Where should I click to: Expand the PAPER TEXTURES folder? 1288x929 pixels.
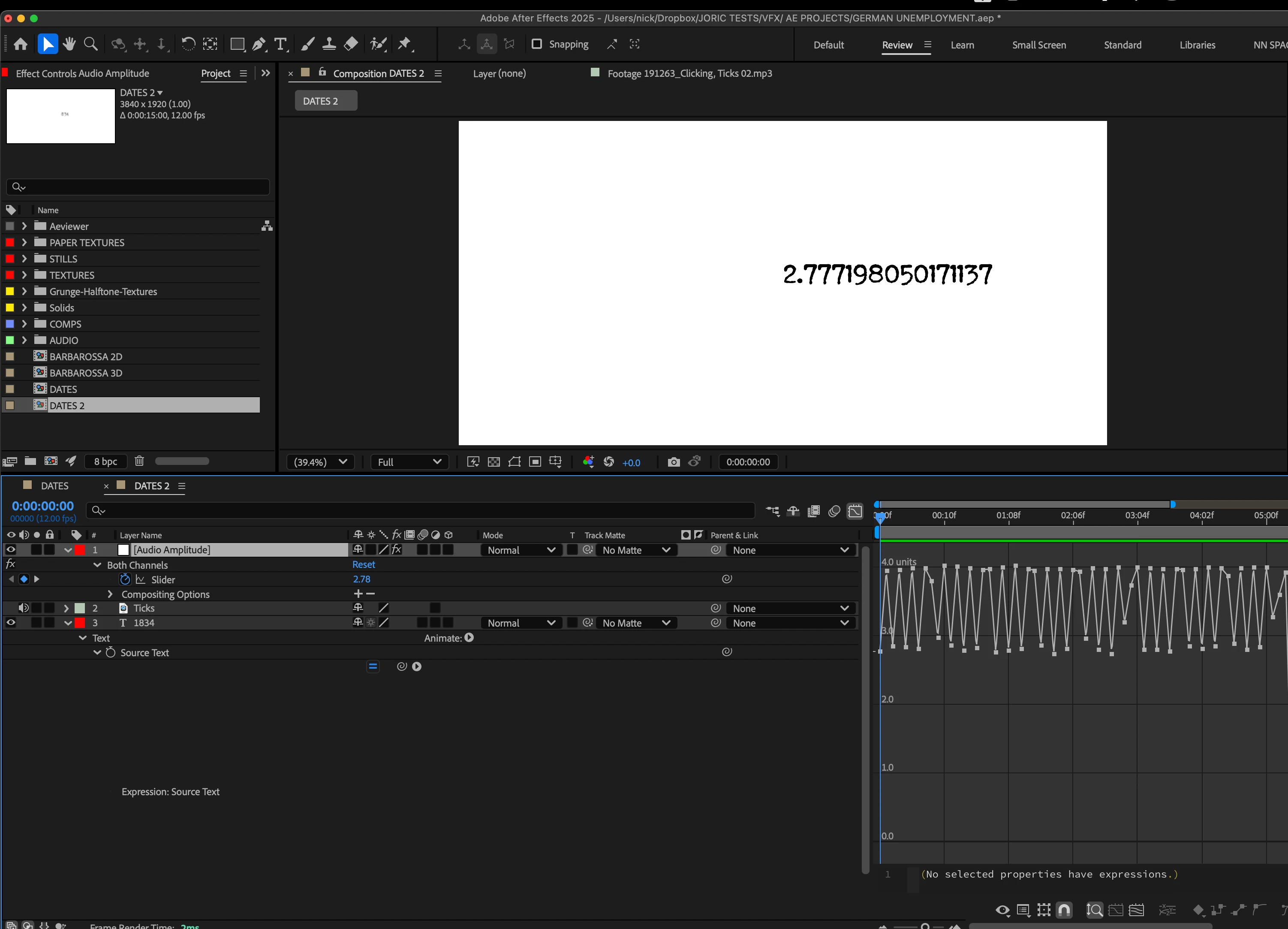coord(24,243)
